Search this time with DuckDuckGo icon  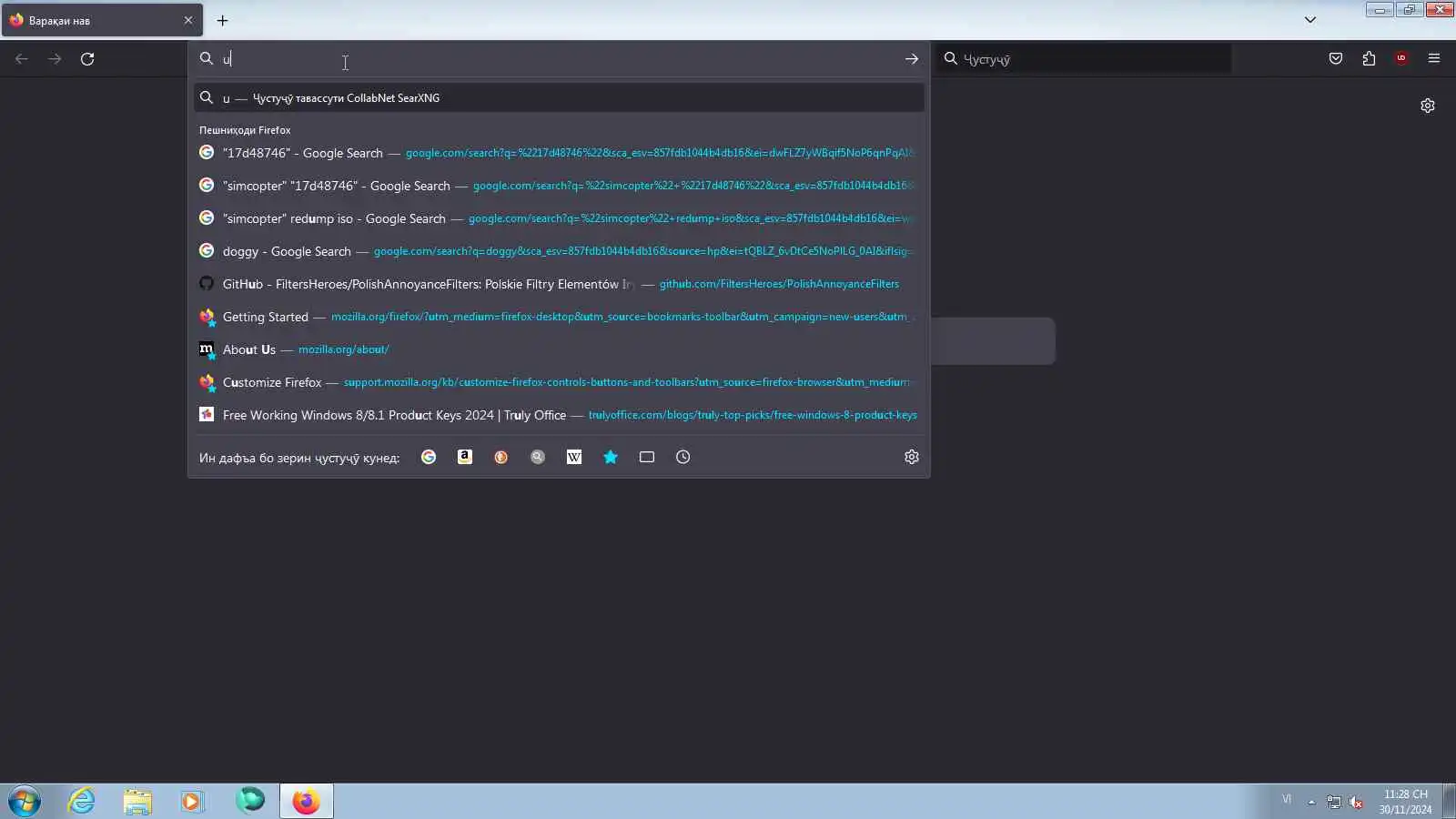point(501,457)
